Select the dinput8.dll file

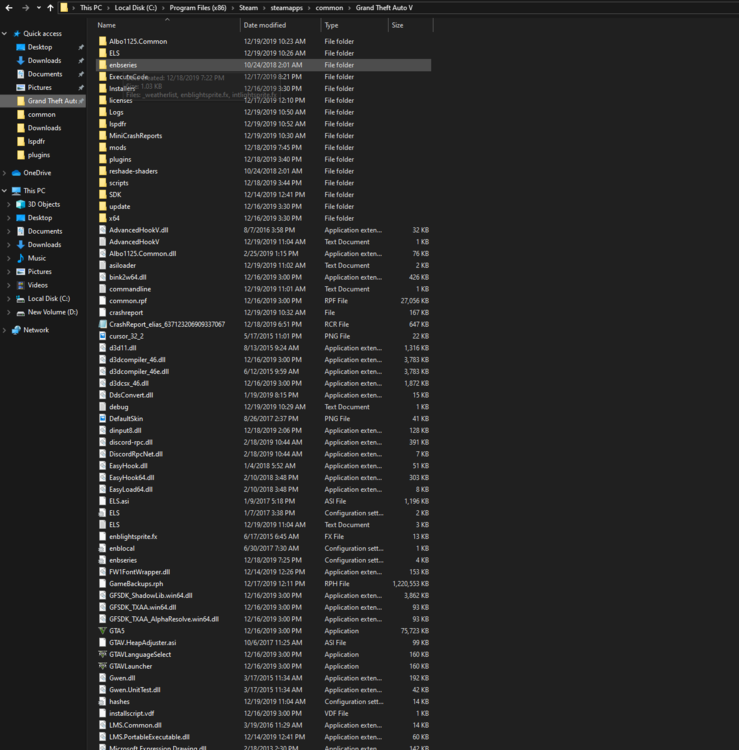point(264,430)
